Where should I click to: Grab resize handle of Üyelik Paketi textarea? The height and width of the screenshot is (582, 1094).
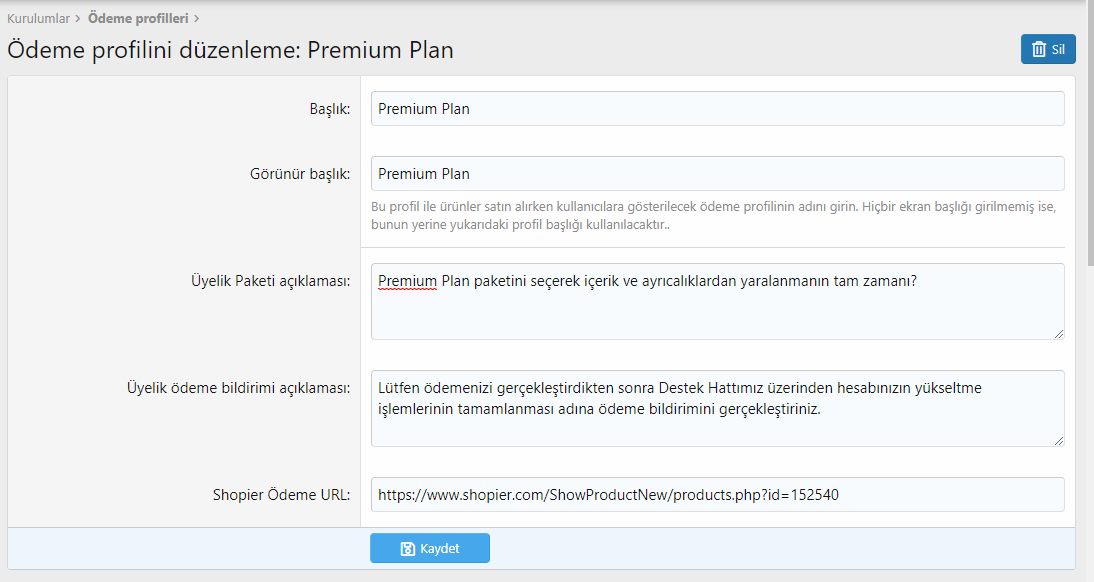1058,334
